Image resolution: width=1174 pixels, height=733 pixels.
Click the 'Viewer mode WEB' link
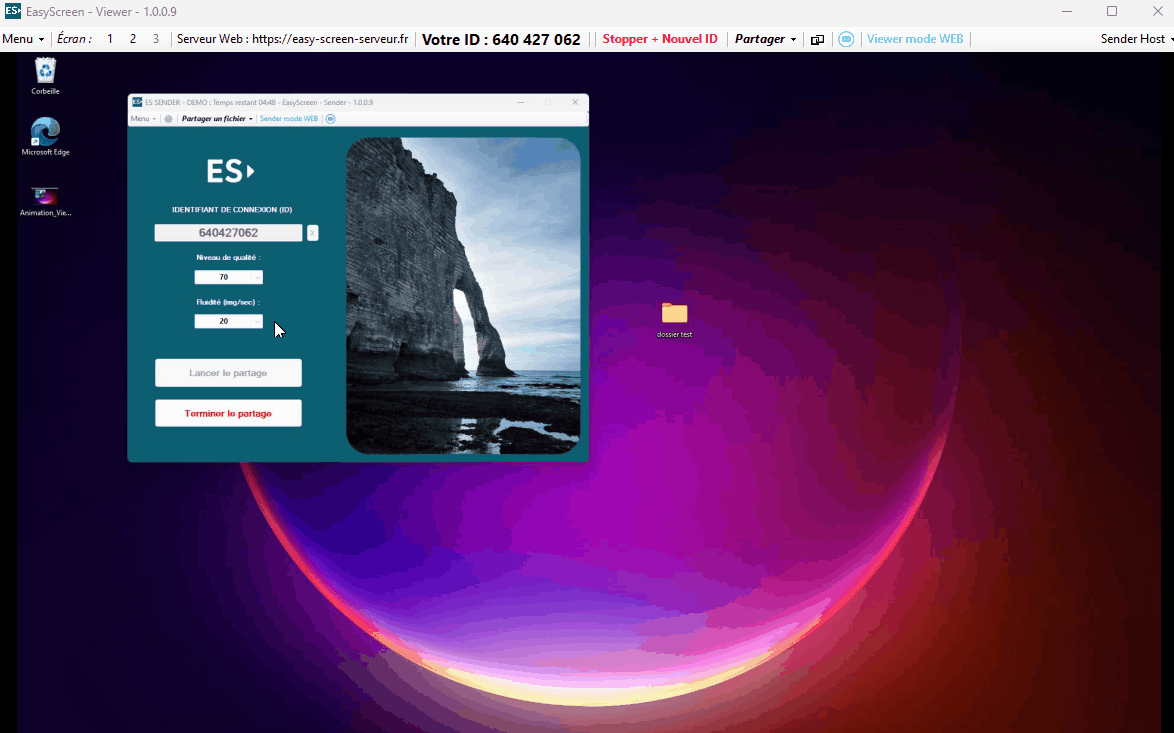(x=914, y=39)
